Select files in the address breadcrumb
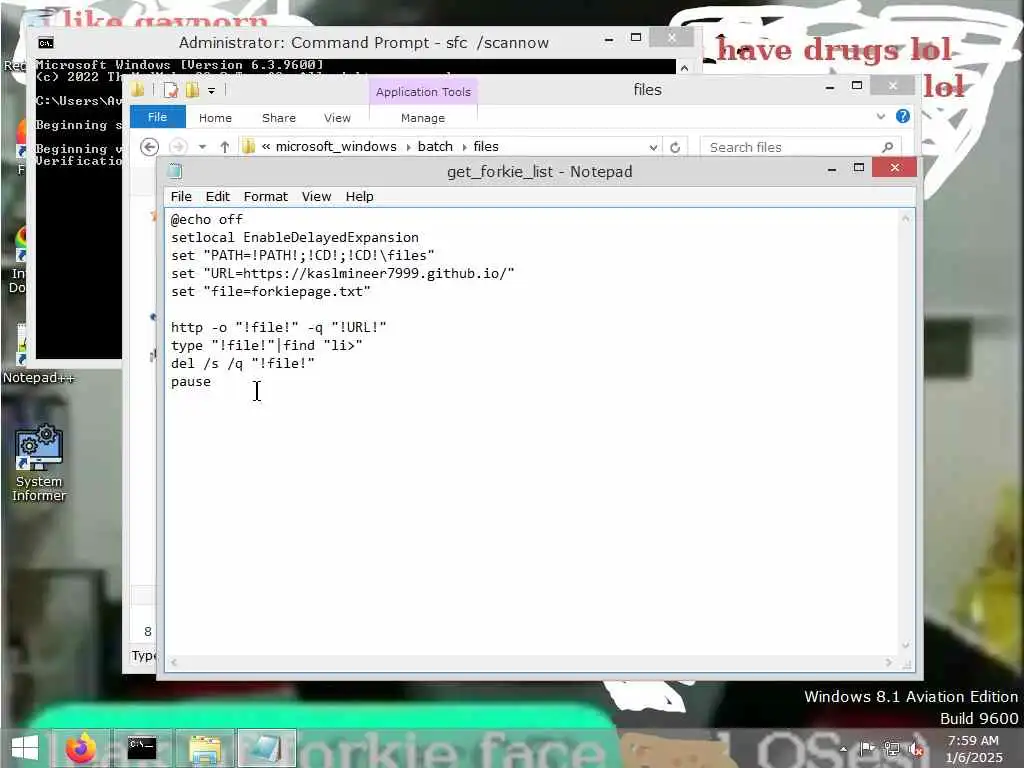 click(x=486, y=146)
